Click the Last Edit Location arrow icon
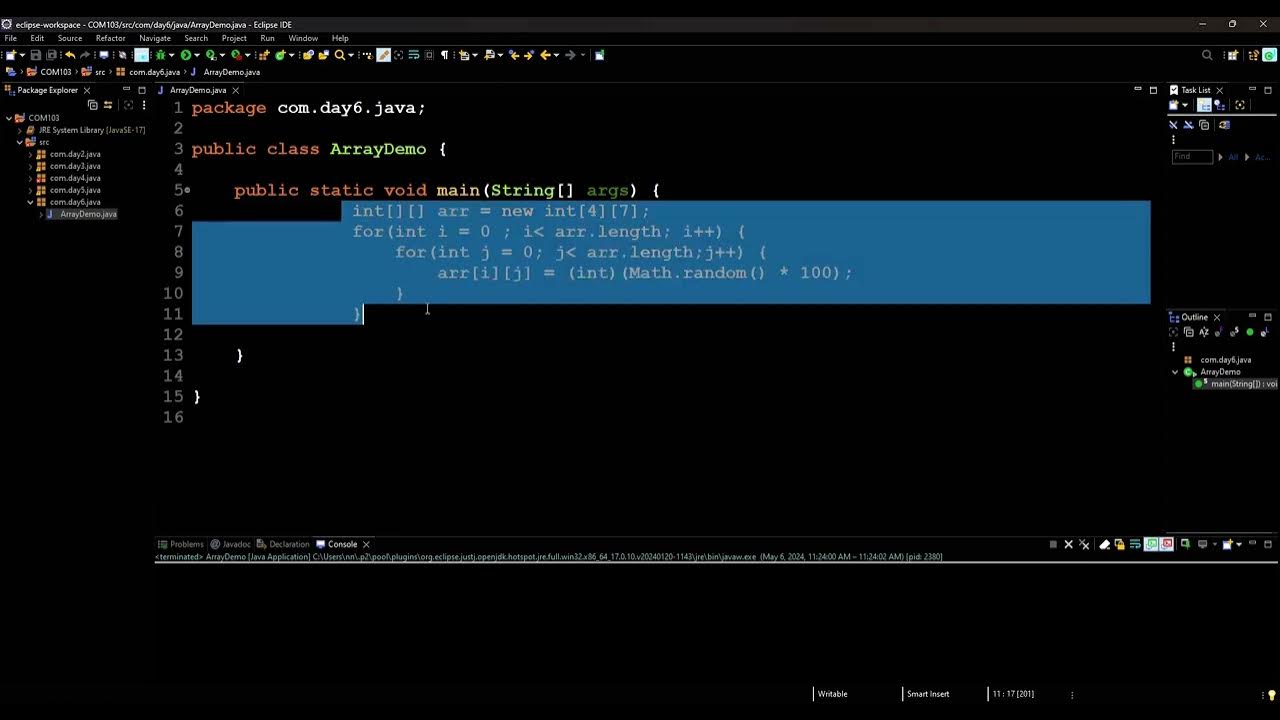The height and width of the screenshot is (720, 1280). [x=514, y=55]
